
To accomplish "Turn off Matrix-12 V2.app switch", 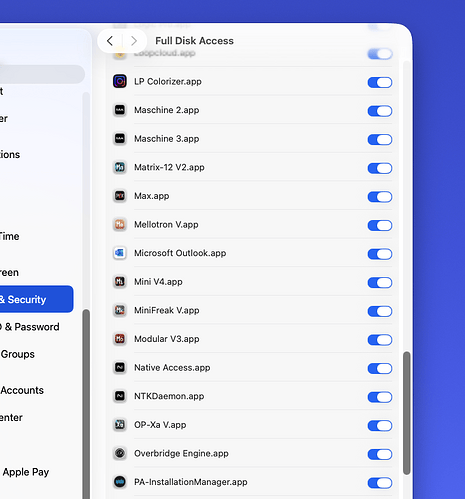I will point(380,168).
